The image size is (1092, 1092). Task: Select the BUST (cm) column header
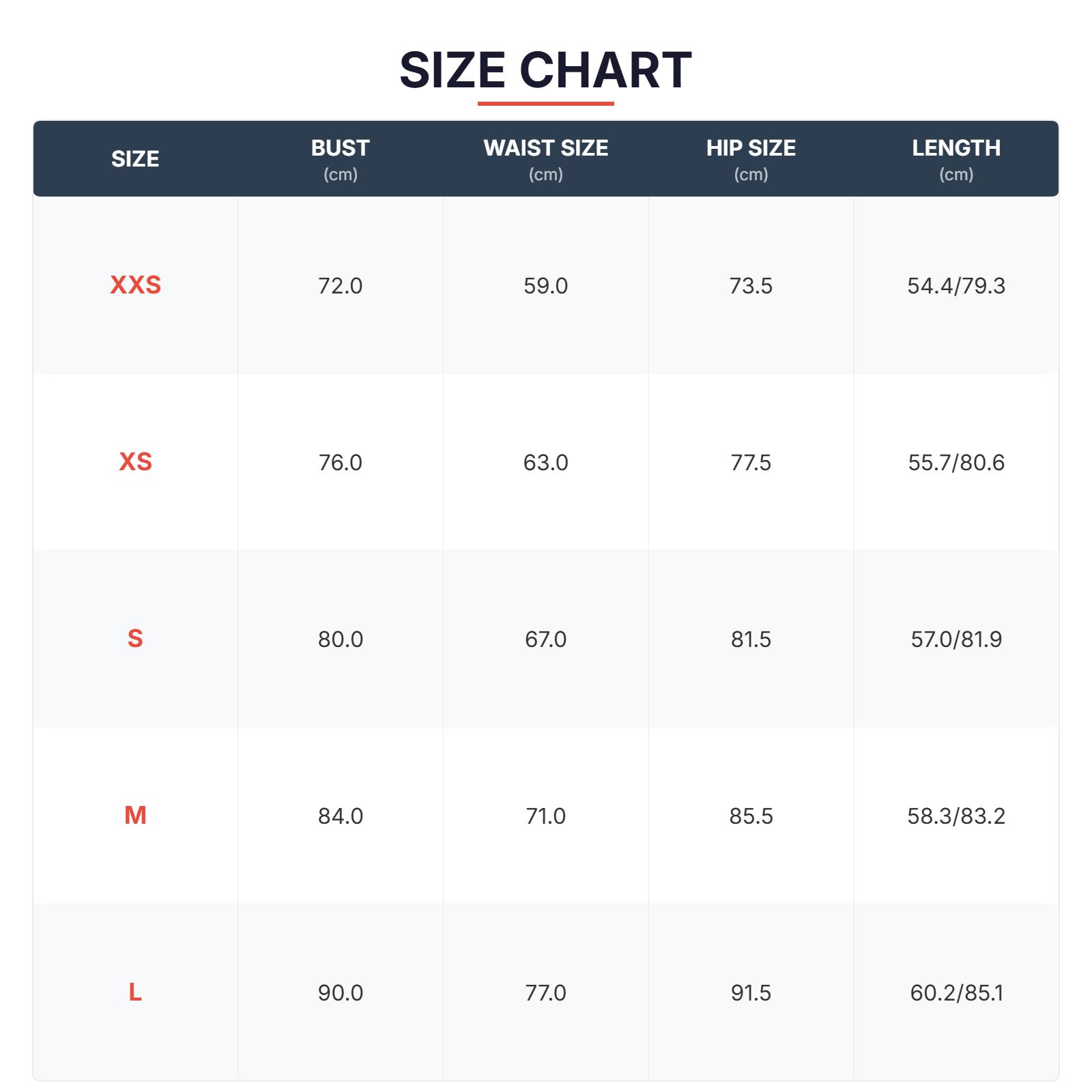pos(340,159)
